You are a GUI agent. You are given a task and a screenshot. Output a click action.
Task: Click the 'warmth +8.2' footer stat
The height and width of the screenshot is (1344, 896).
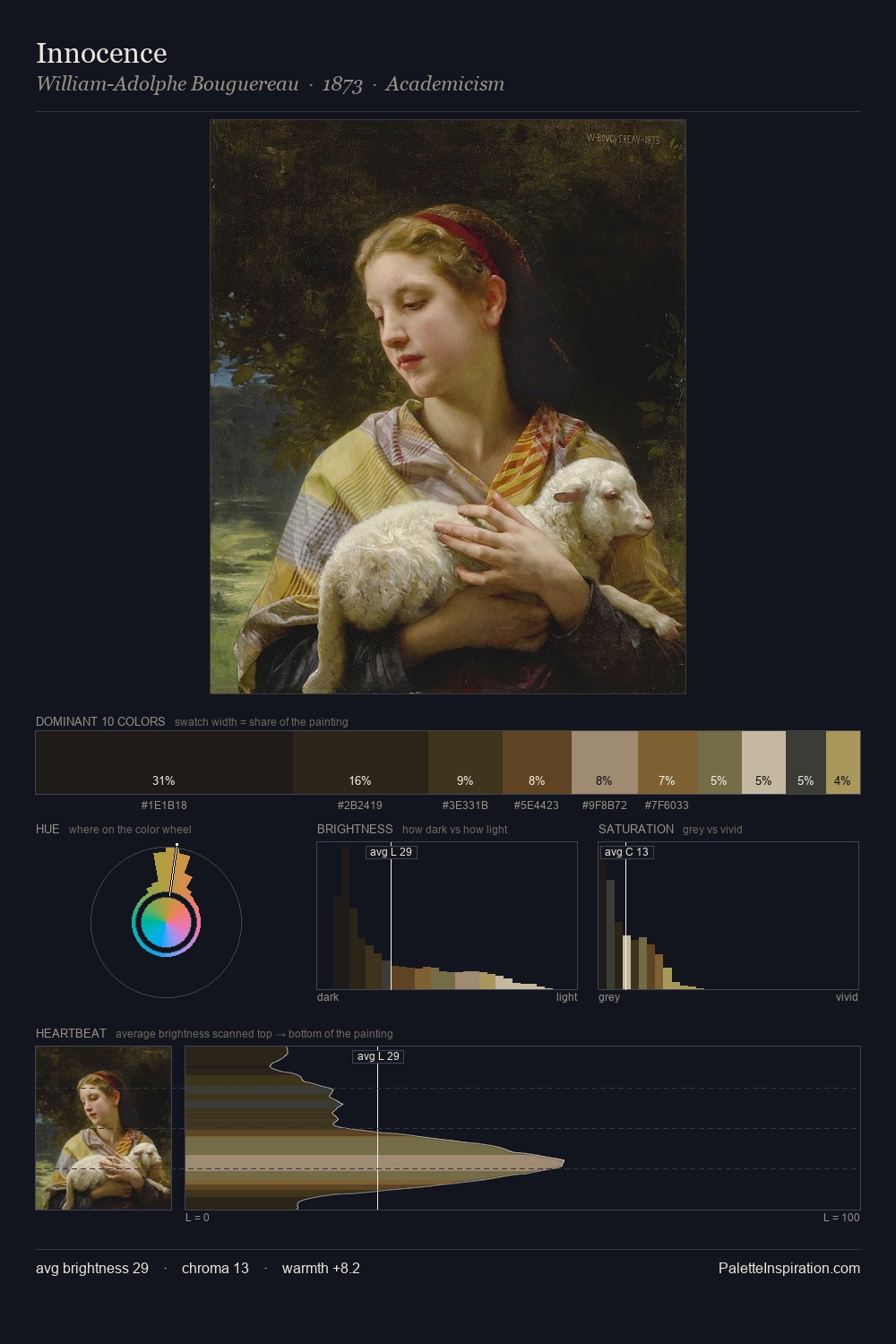pyautogui.click(x=321, y=1268)
